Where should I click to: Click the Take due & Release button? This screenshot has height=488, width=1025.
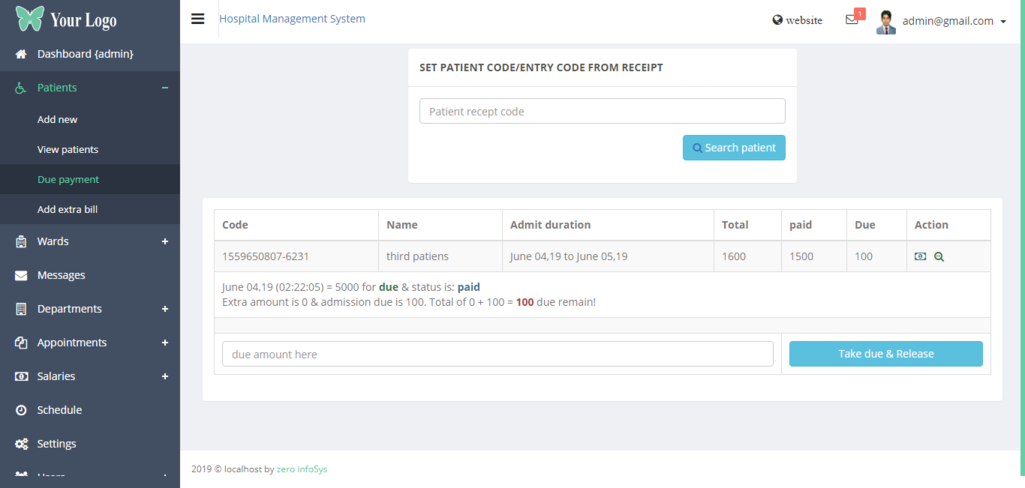[885, 354]
